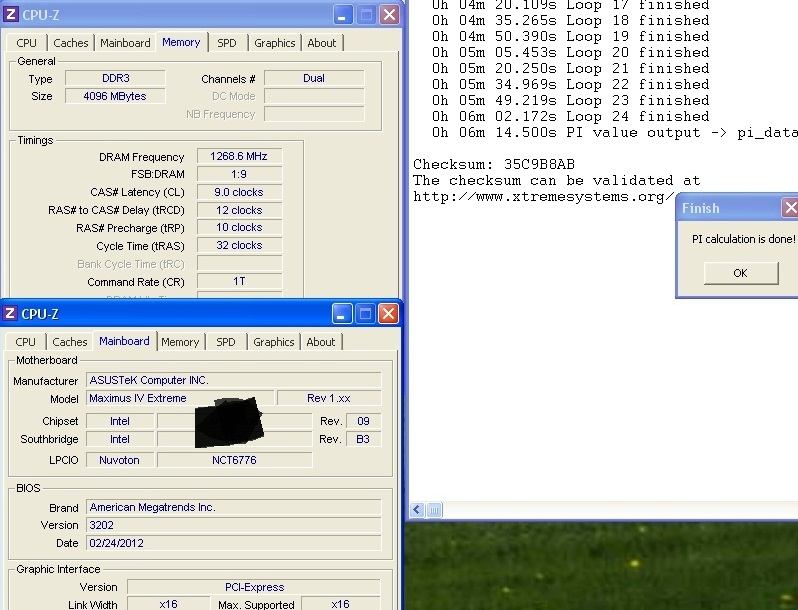Click the CAS# Latency value 9.0 clocks

pyautogui.click(x=239, y=192)
